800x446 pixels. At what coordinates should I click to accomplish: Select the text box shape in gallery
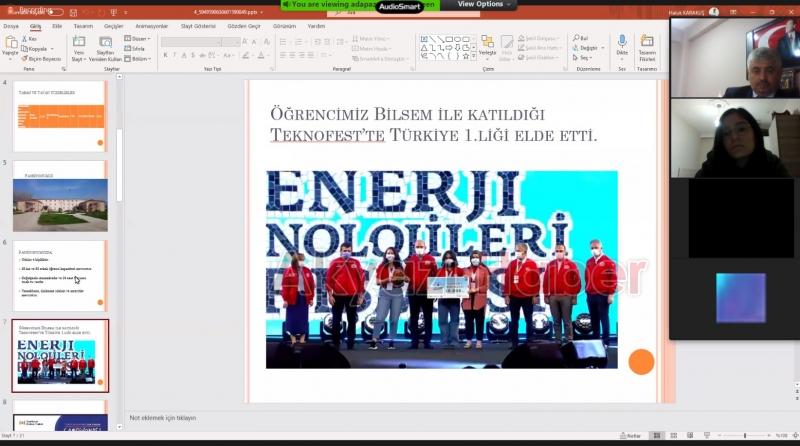pyautogui.click(x=424, y=39)
